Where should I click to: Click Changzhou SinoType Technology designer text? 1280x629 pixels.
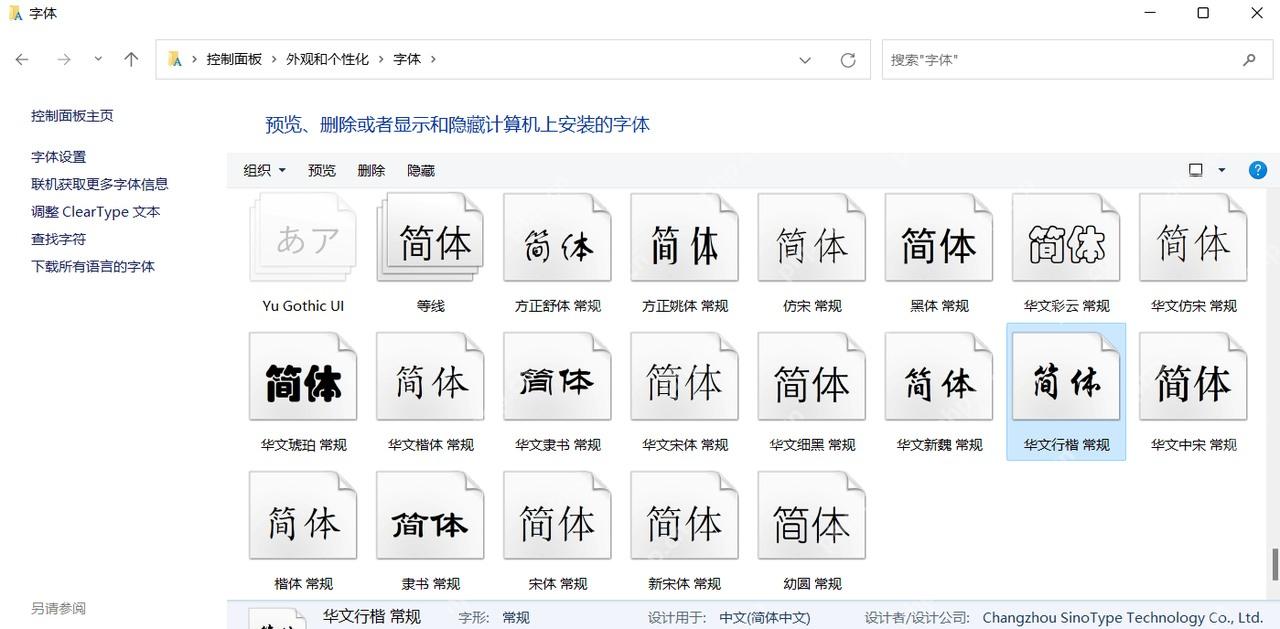[1123, 618]
